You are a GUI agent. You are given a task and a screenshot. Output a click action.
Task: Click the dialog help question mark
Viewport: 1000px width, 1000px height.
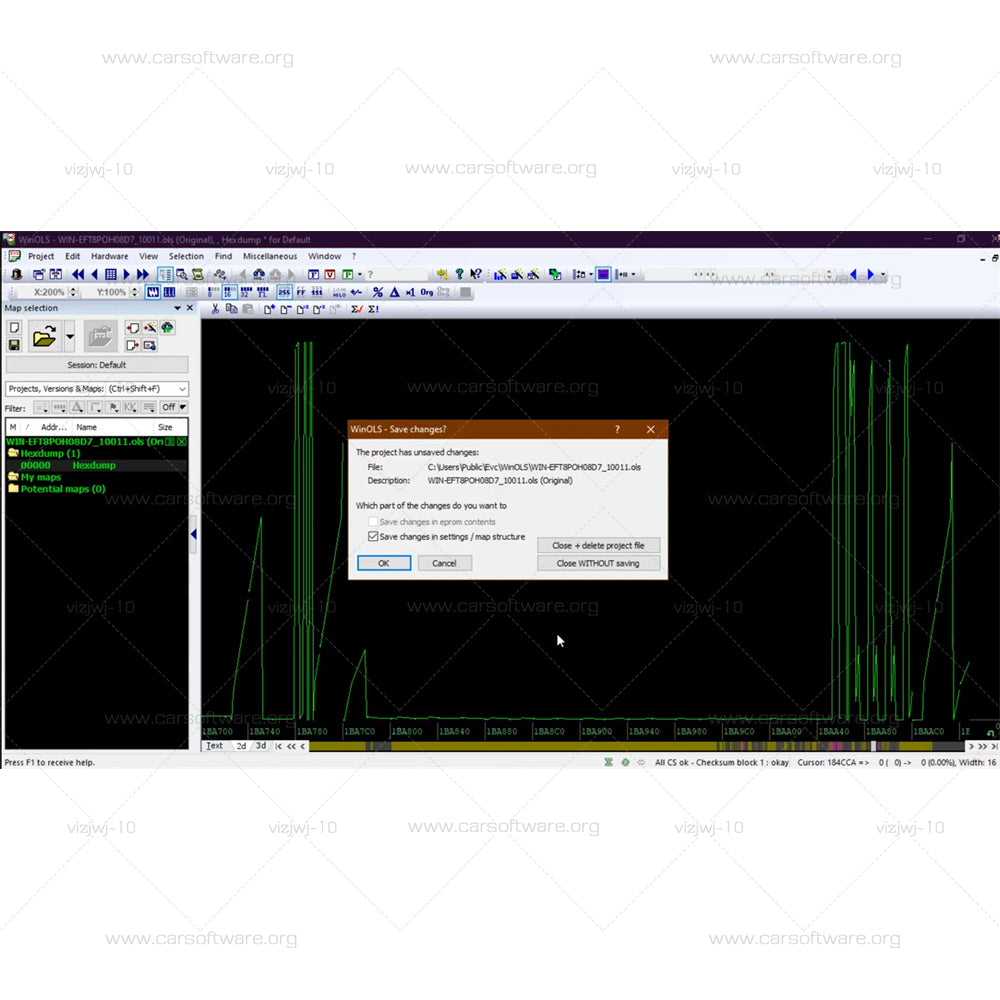coord(617,429)
